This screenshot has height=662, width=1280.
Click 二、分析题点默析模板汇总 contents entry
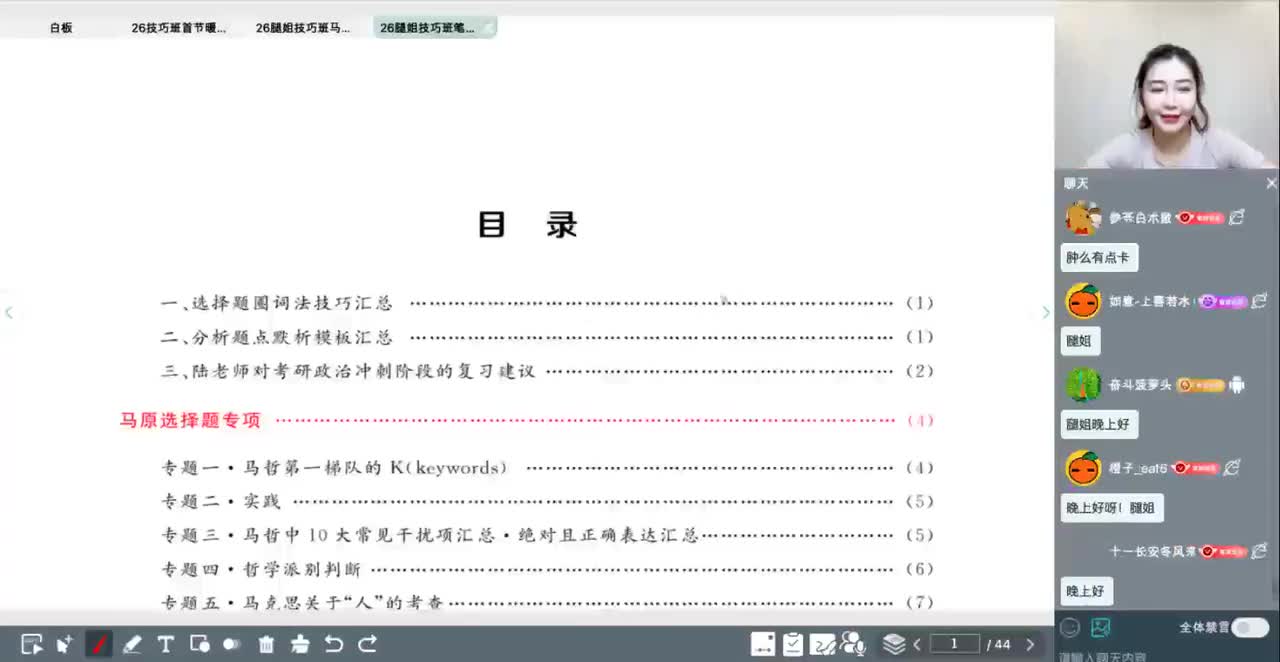click(x=547, y=337)
